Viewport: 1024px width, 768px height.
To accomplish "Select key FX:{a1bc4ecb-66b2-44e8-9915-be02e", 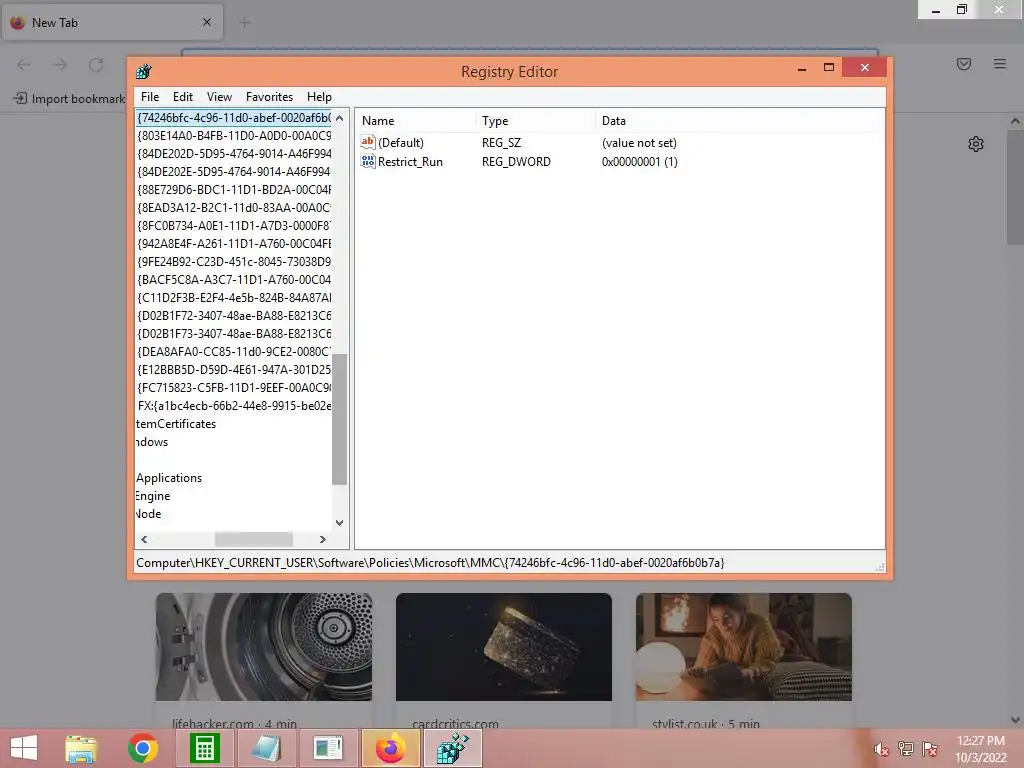I will pos(234,406).
